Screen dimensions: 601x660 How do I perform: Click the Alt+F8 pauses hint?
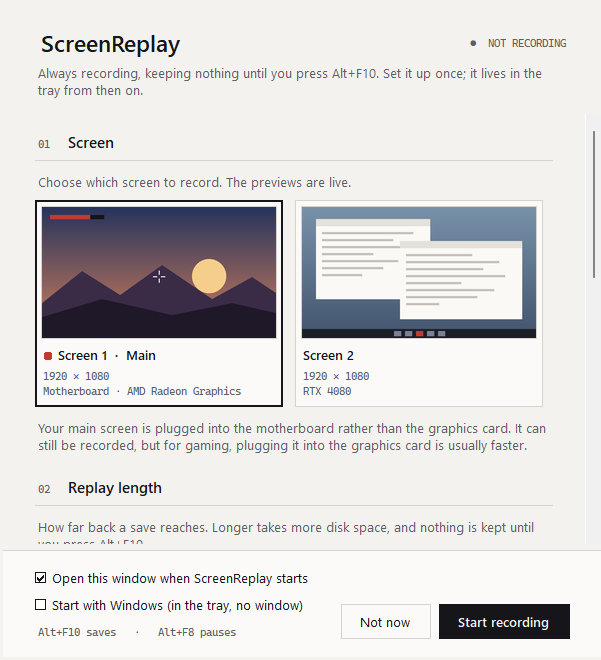click(197, 632)
